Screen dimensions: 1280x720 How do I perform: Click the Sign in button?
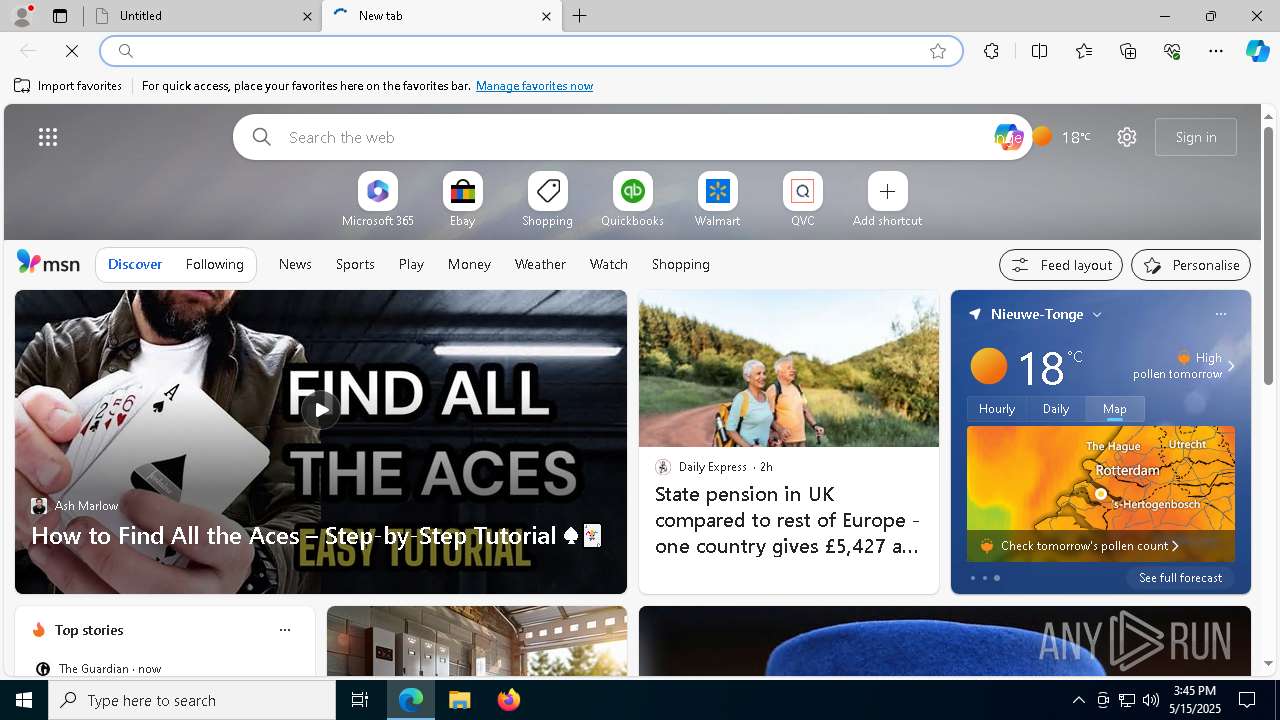pos(1196,137)
